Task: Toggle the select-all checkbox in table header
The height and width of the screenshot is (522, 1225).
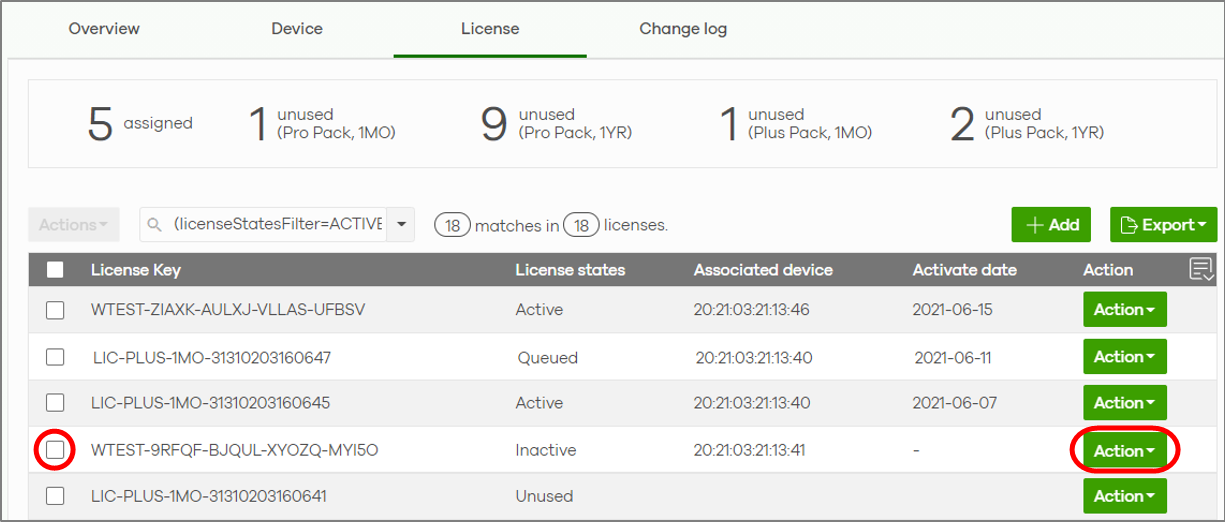Action: pos(55,270)
